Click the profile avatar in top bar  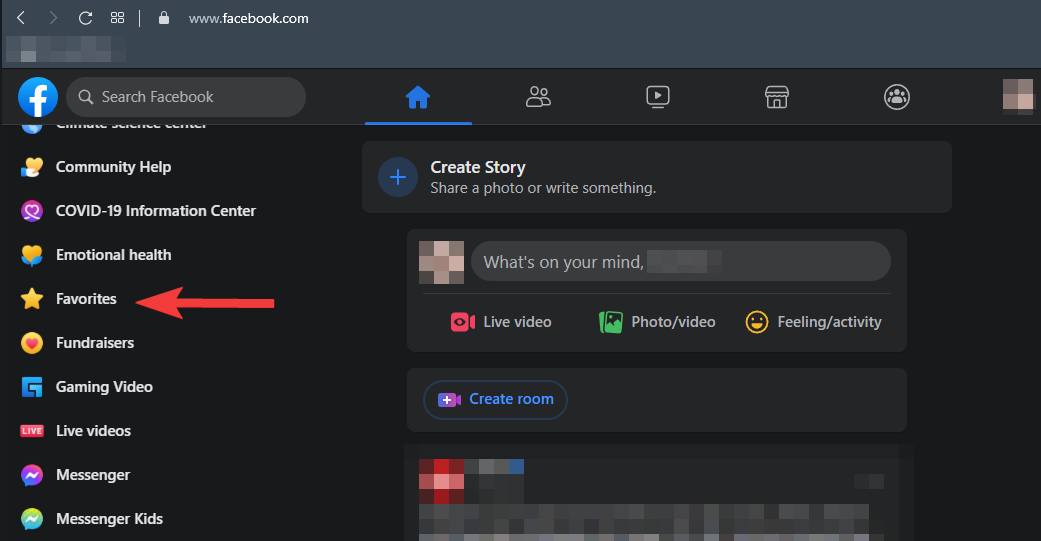coord(1018,97)
